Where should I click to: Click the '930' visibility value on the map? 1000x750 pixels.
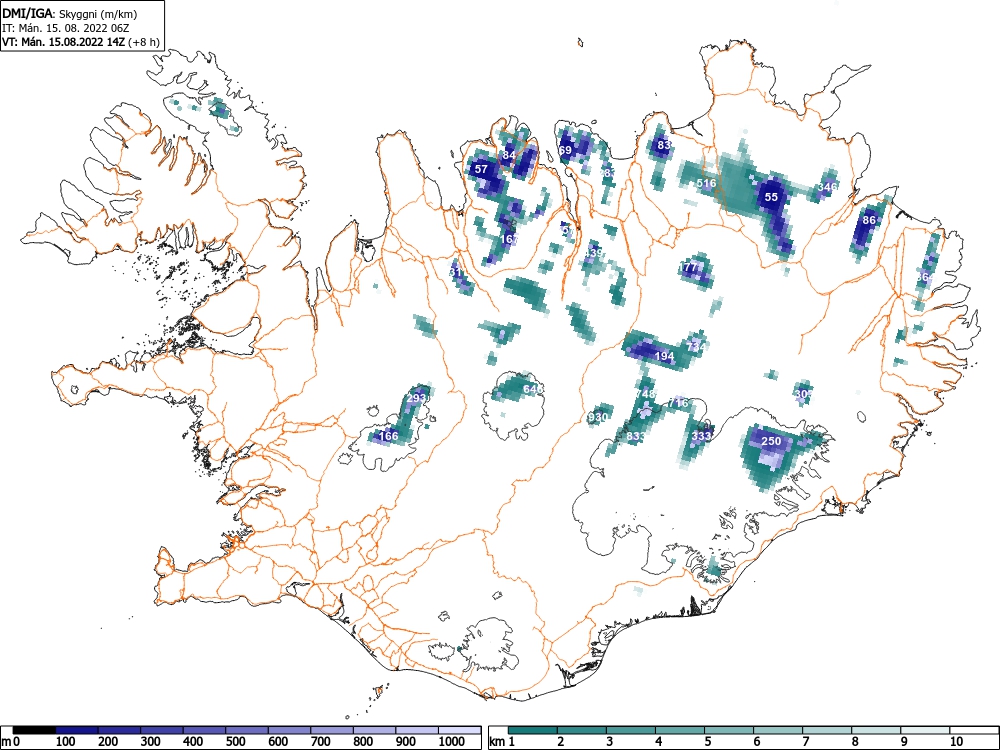[598, 417]
